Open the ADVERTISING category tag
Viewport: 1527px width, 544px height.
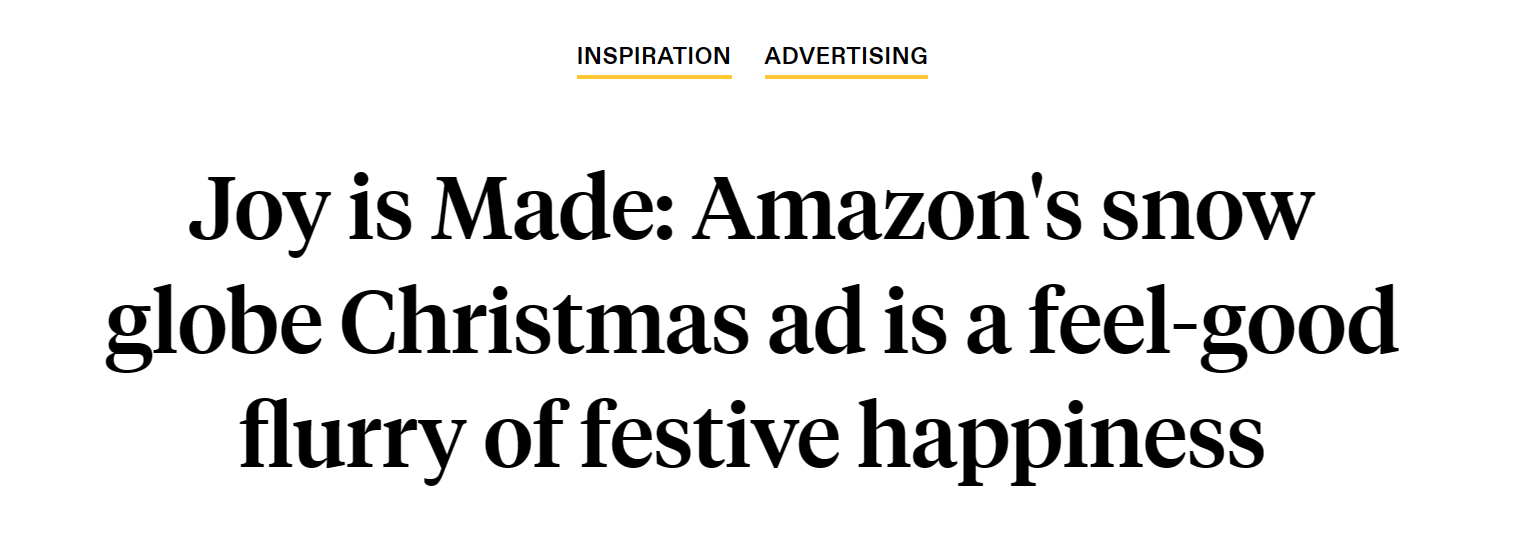click(846, 56)
